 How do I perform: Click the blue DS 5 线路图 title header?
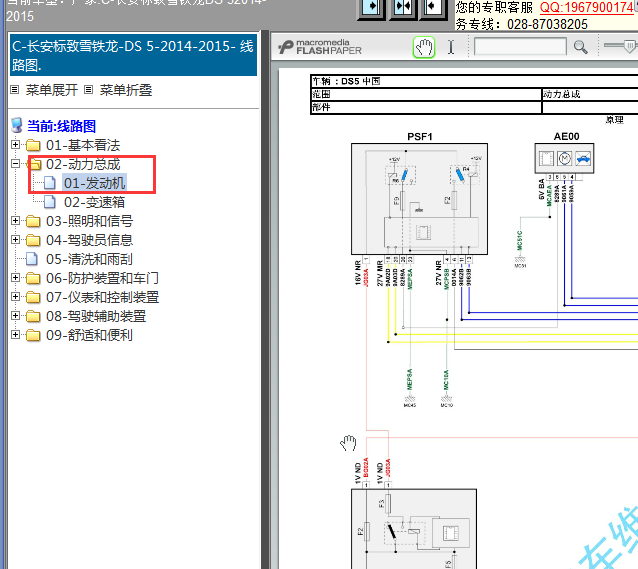[133, 55]
